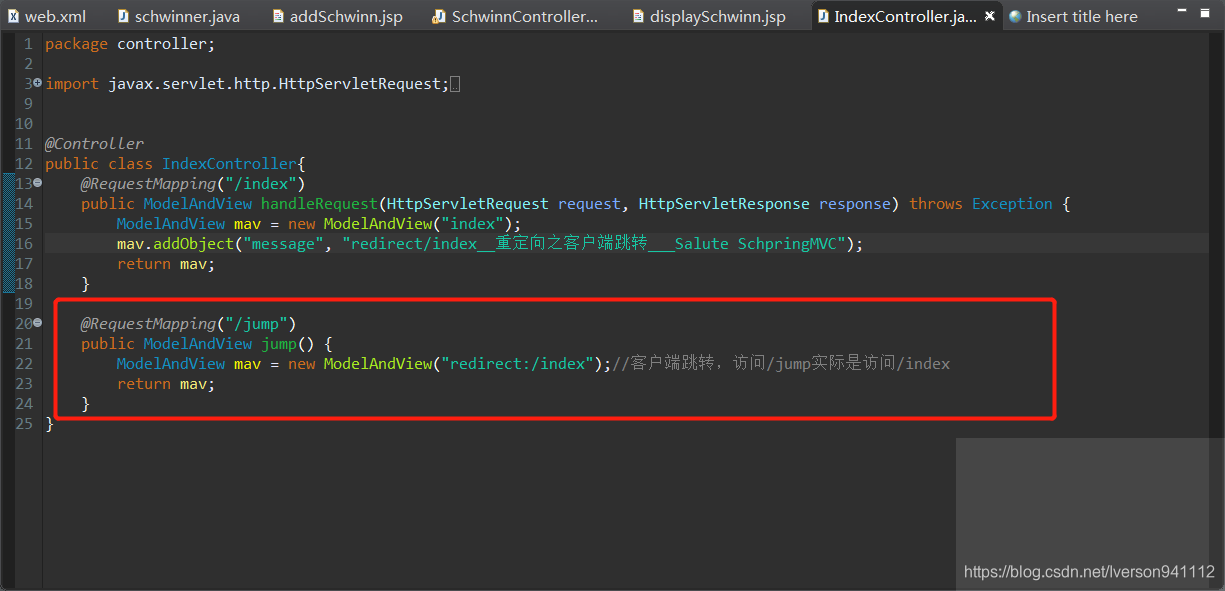Open the addSchwinn.jsp tab
Image resolution: width=1225 pixels, height=591 pixels.
(x=336, y=17)
